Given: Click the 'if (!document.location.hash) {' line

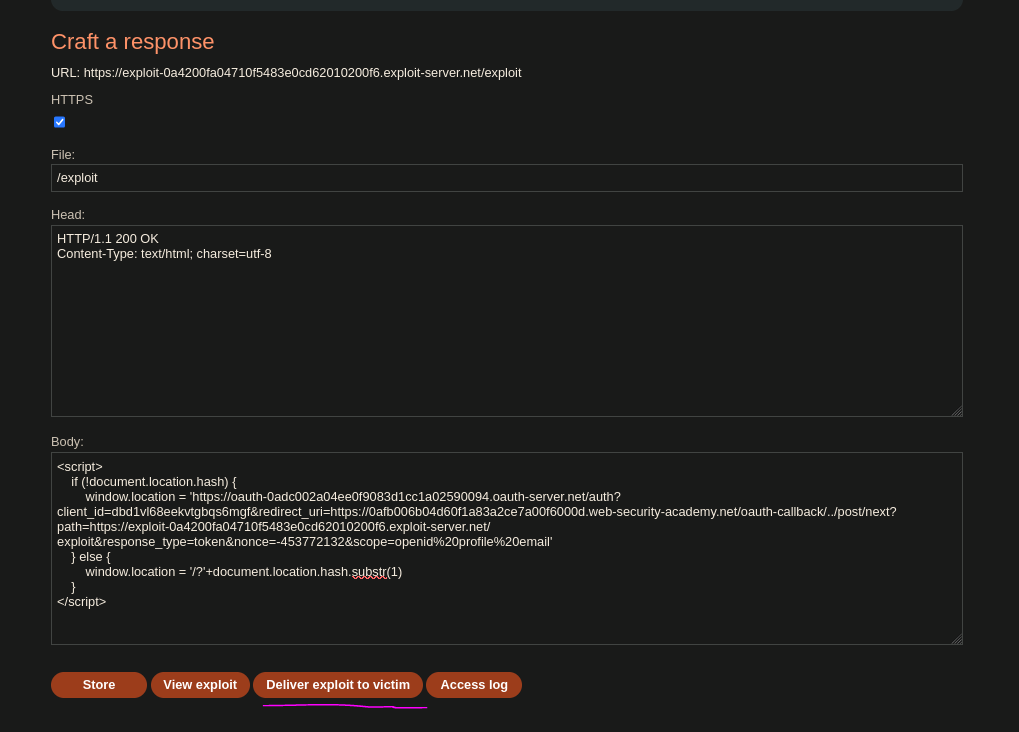Looking at the screenshot, I should tap(154, 482).
